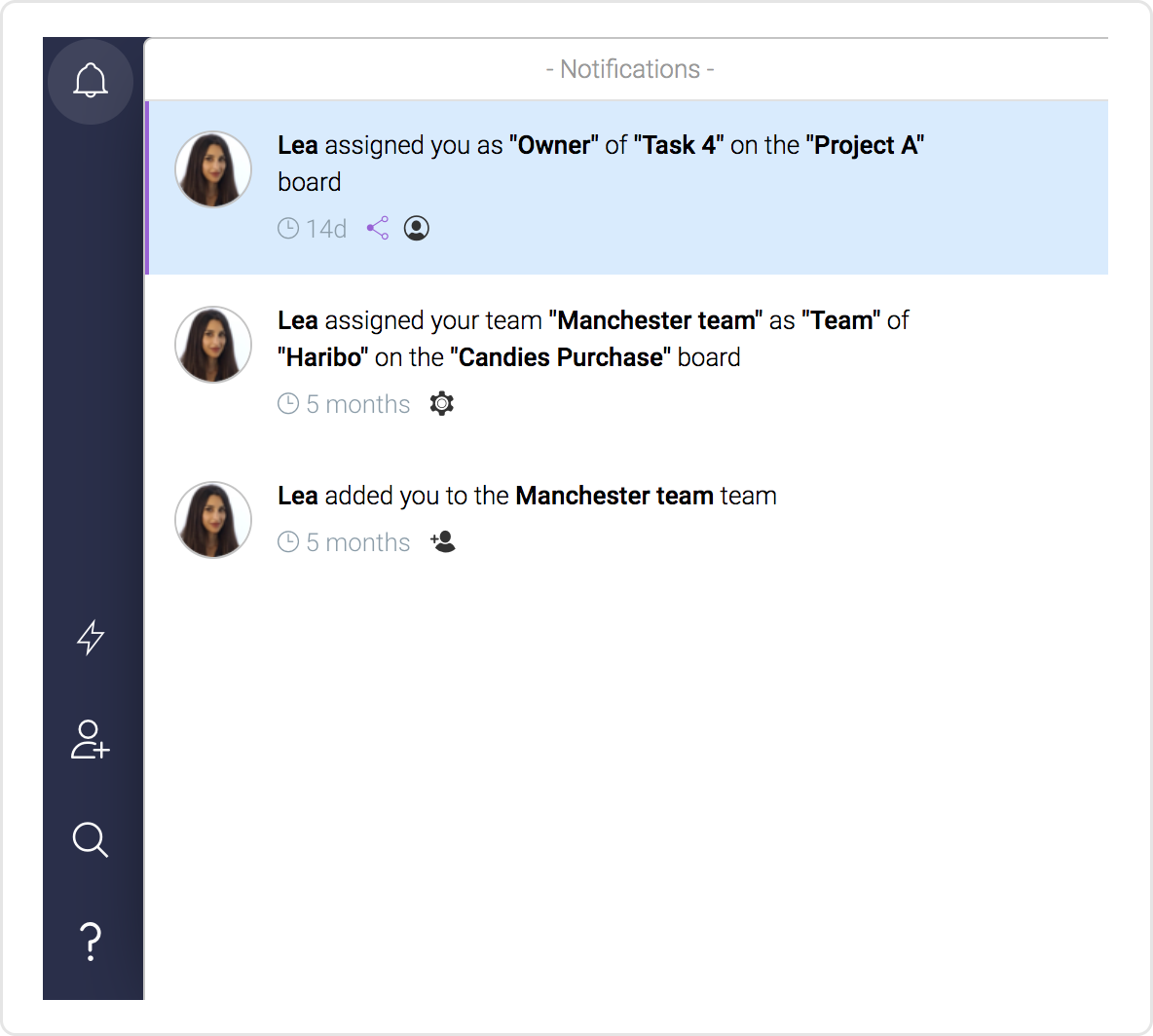1153x1036 pixels.
Task: Open the bell notifications icon in sidebar
Action: (x=91, y=80)
